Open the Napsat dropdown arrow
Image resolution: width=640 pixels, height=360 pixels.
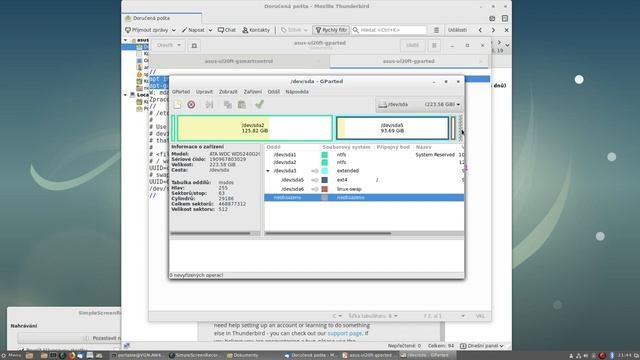pyautogui.click(x=210, y=30)
